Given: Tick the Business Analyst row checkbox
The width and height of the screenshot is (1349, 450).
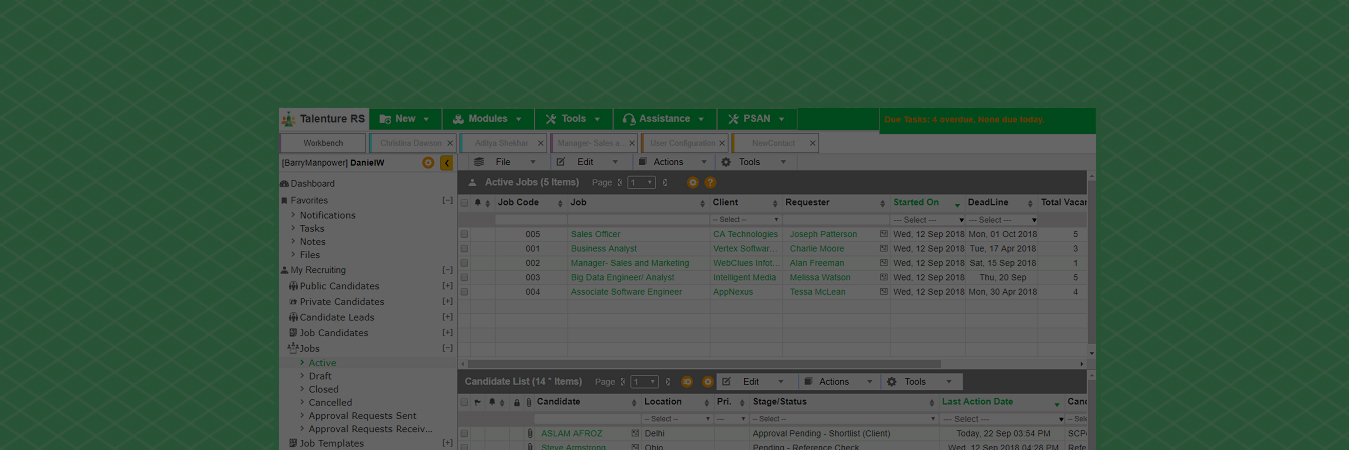Looking at the screenshot, I should tap(464, 249).
